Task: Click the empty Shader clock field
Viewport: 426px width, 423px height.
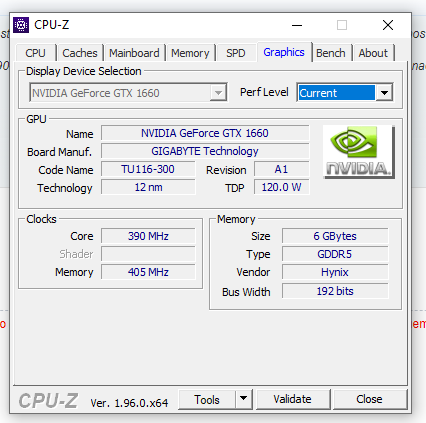Action: [x=148, y=254]
